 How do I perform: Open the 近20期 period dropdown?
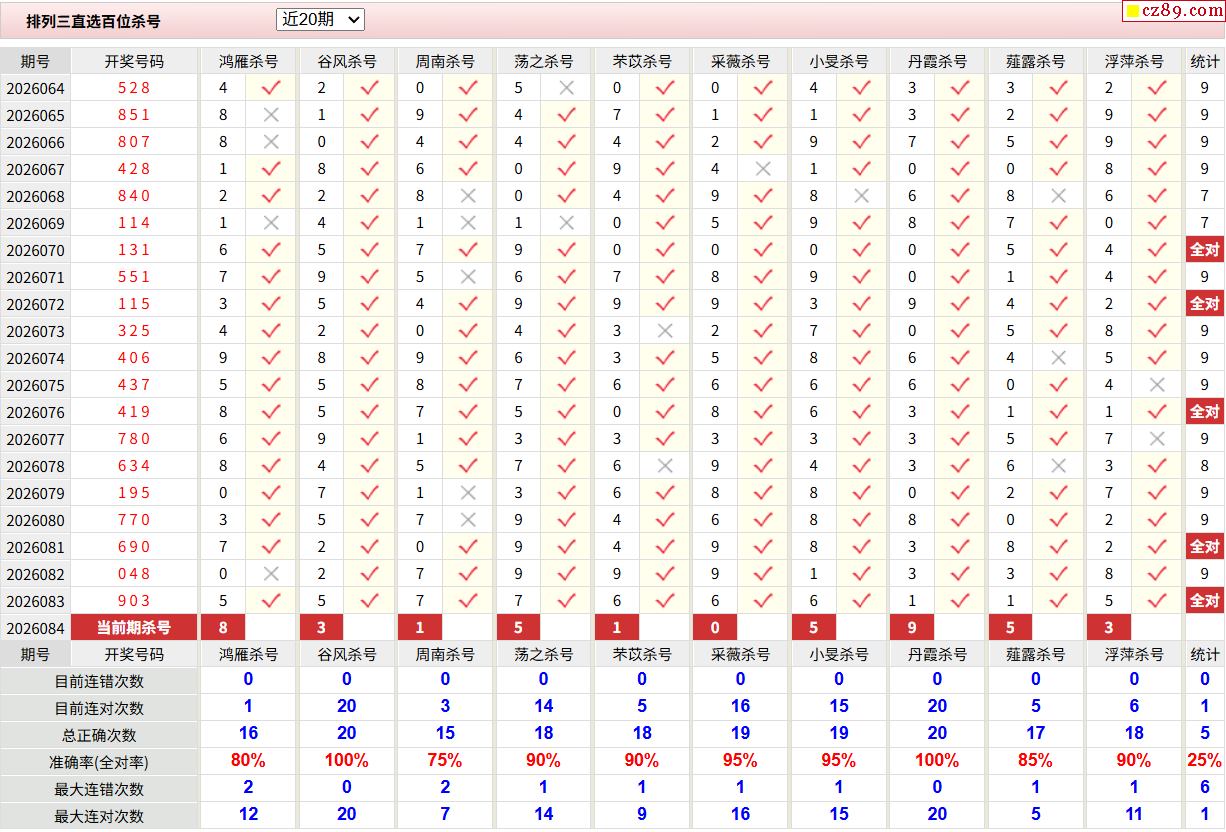point(320,19)
